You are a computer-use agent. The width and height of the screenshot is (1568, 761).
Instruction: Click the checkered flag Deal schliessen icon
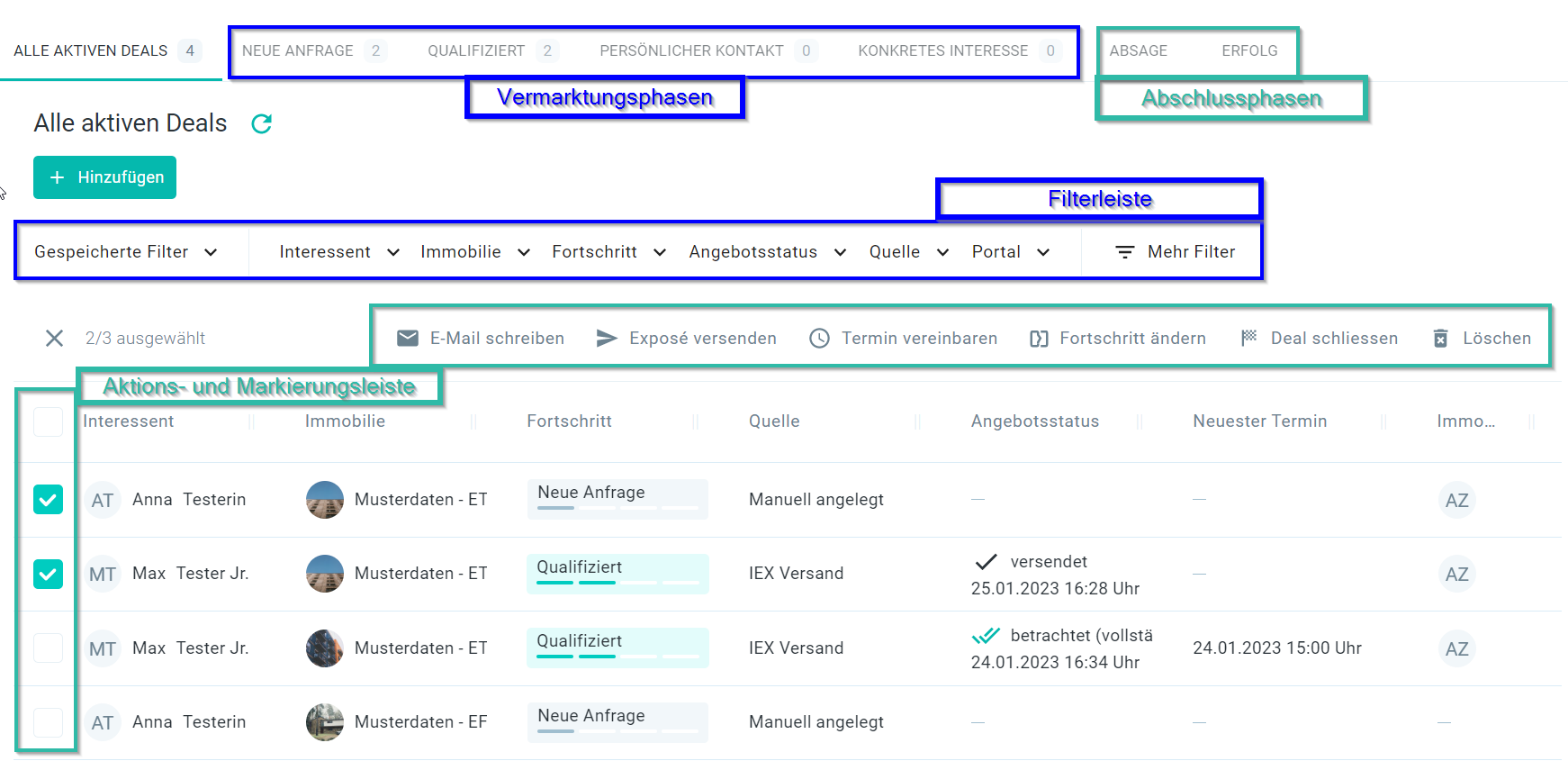click(1248, 338)
